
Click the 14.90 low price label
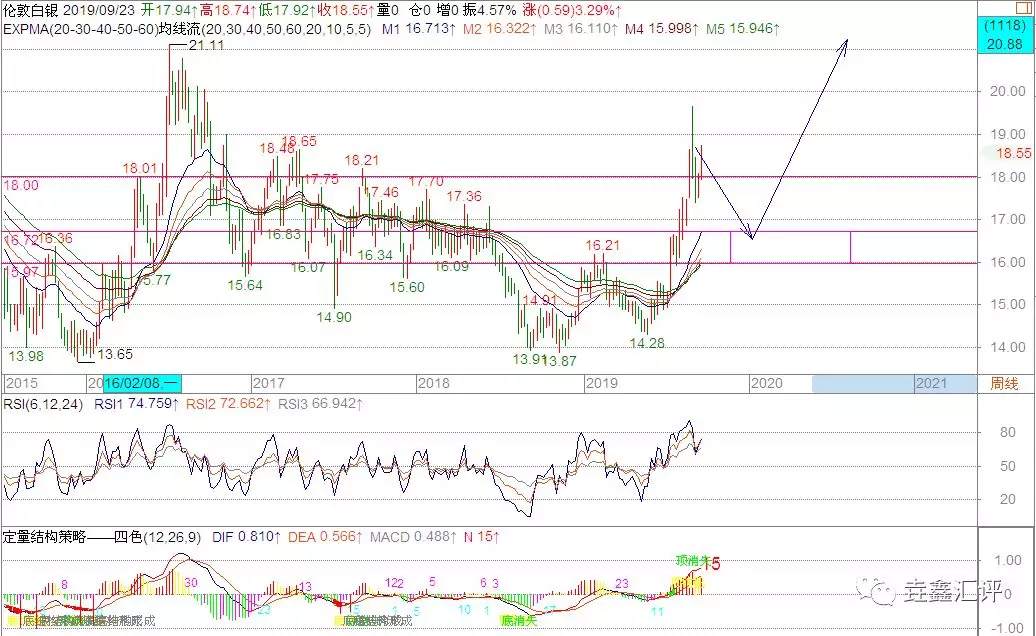click(334, 318)
